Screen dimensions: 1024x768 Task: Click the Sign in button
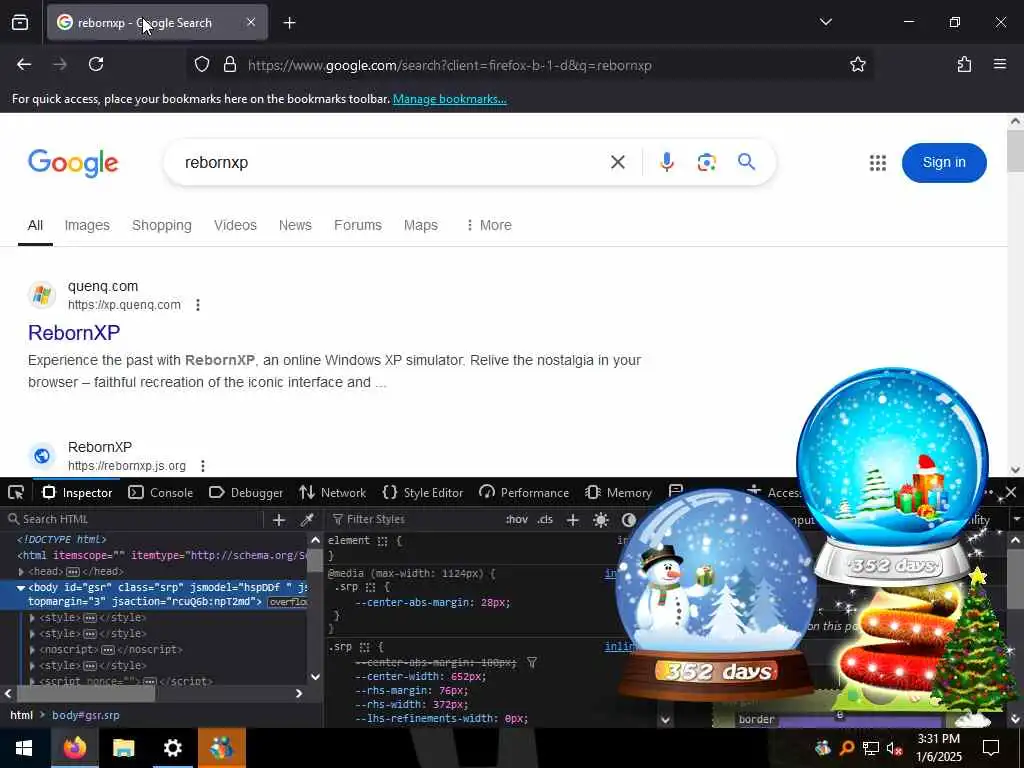944,163
